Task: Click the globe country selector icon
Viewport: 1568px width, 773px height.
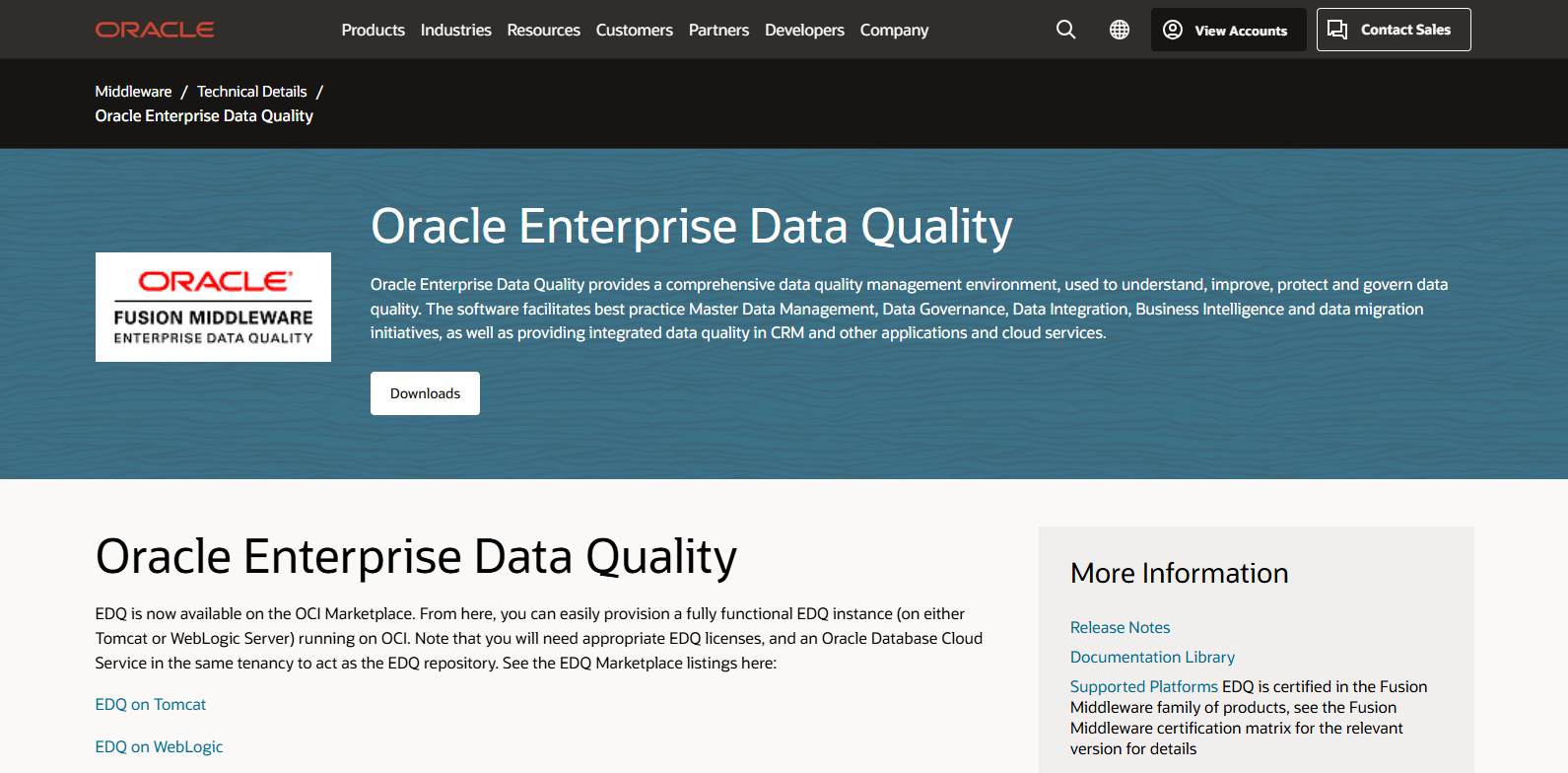Action: pos(1120,30)
